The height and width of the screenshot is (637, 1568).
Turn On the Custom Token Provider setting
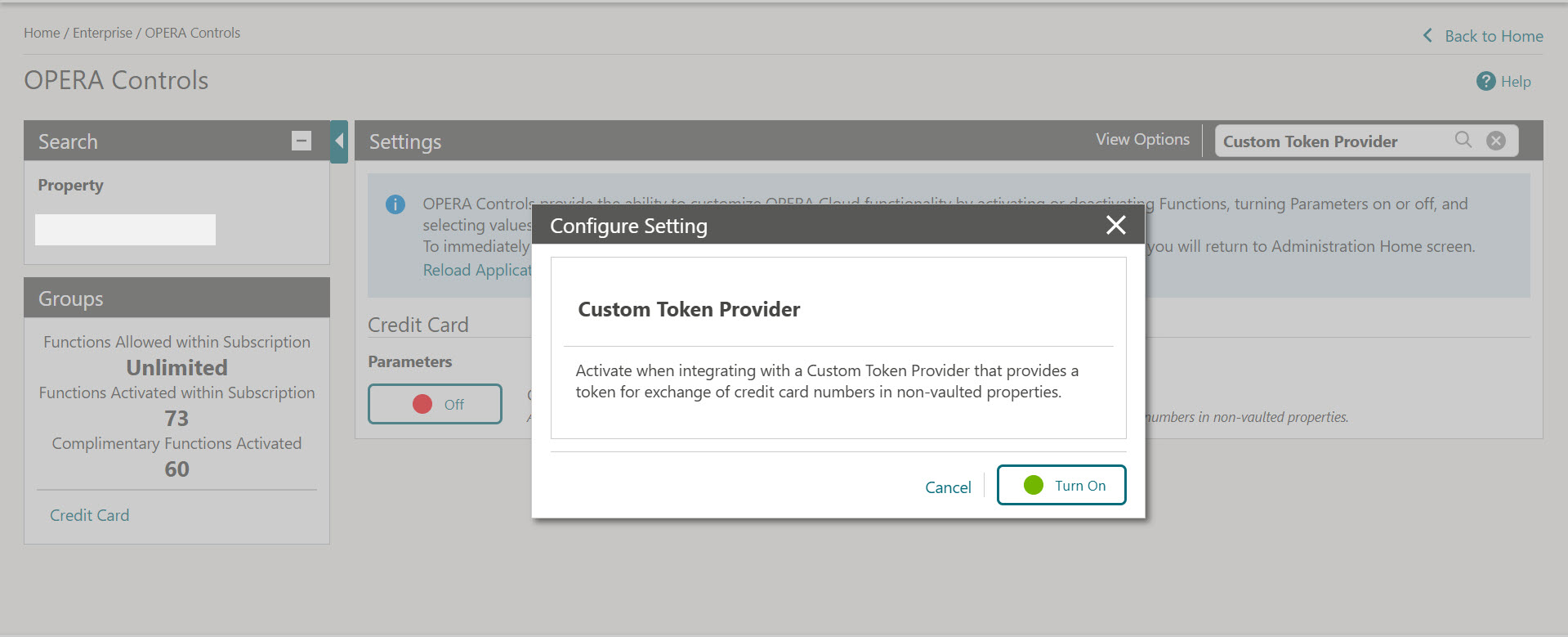tap(1061, 484)
